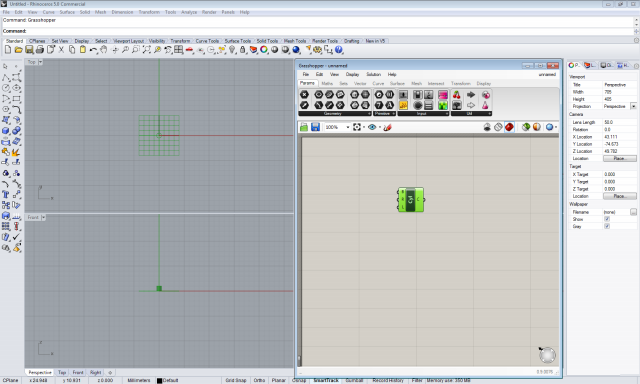Click the green Open file icon in Grasshopper
This screenshot has width=640, height=384.
coord(304,127)
